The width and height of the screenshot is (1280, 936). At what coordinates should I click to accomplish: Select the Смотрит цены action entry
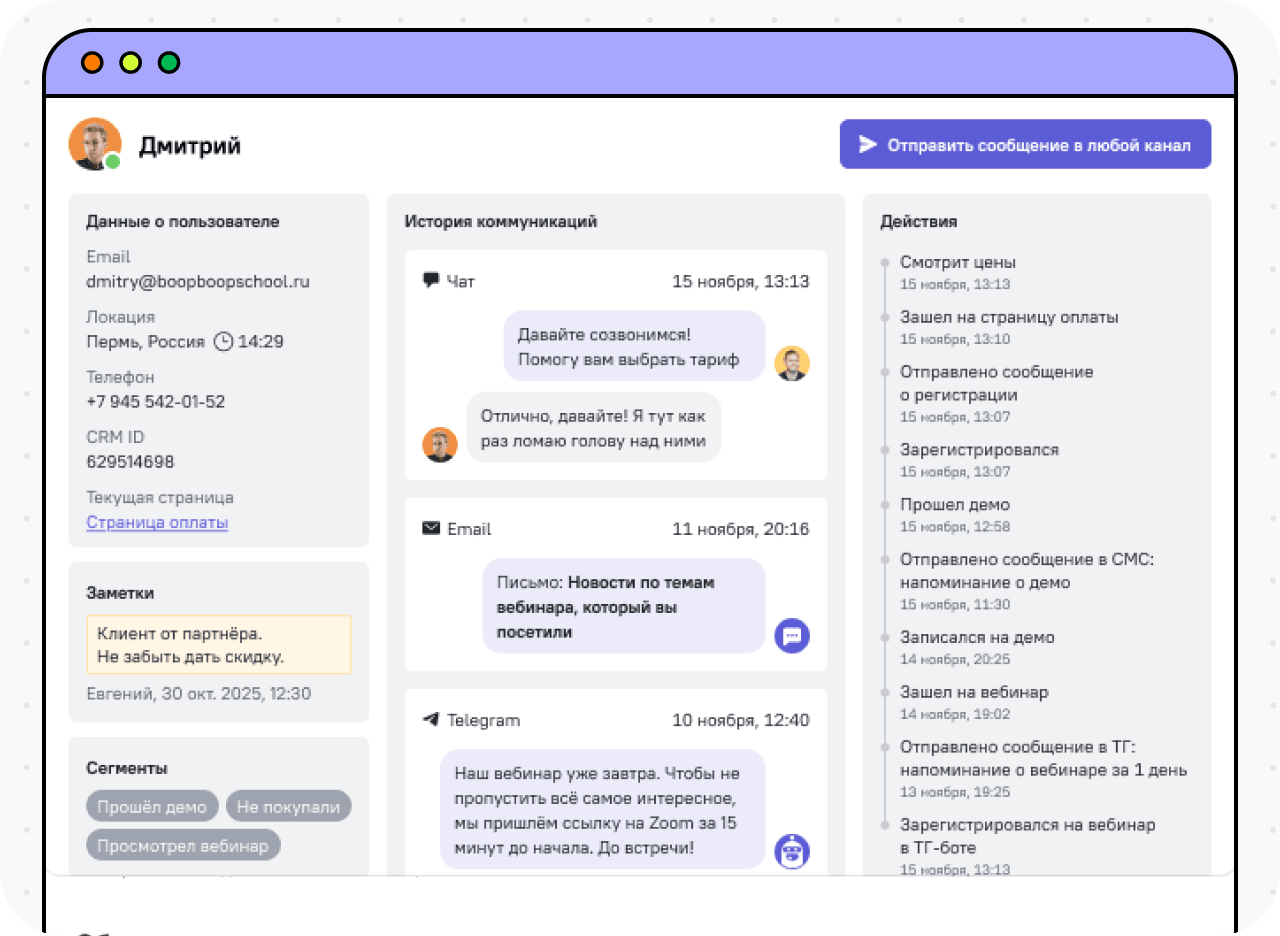coord(958,272)
